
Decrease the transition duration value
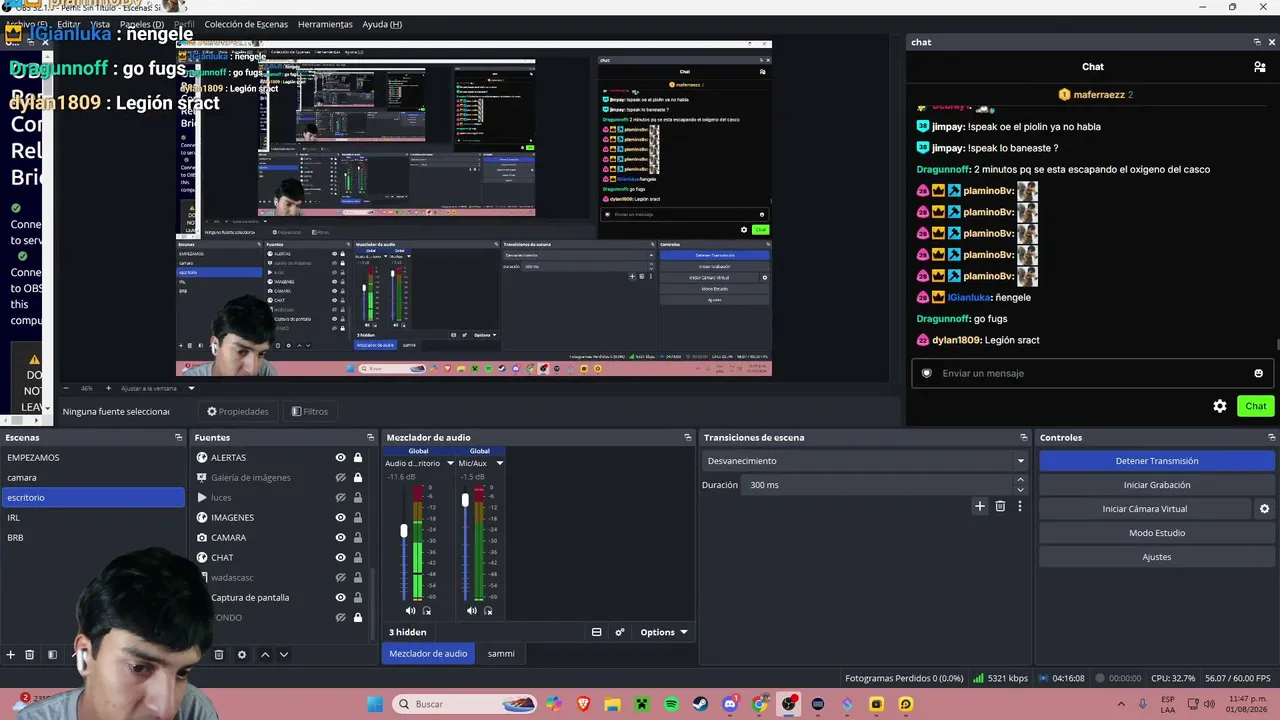pos(1020,490)
